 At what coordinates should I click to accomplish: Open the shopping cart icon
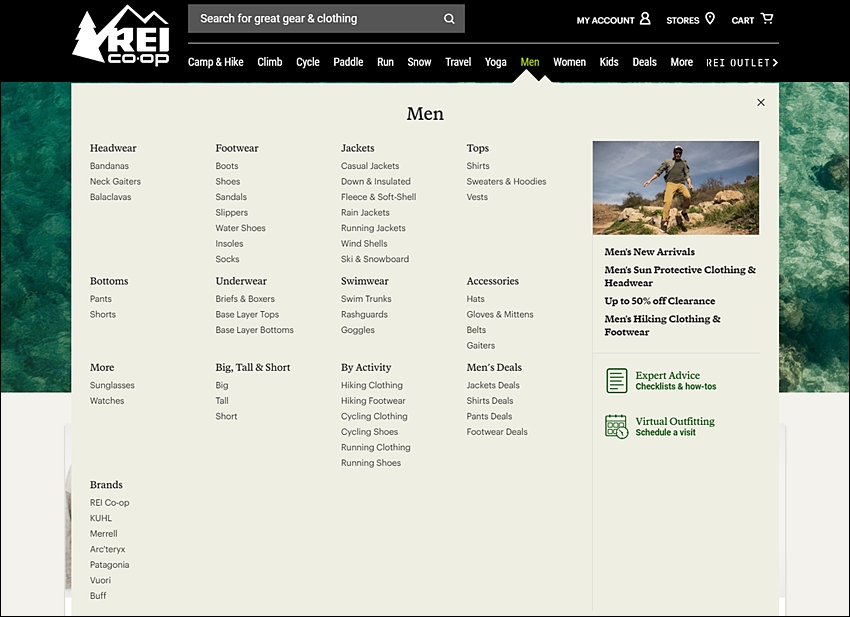(767, 18)
